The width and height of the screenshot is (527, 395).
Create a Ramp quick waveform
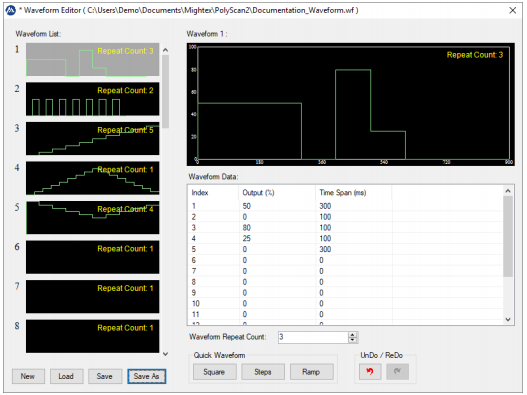[x=311, y=372]
